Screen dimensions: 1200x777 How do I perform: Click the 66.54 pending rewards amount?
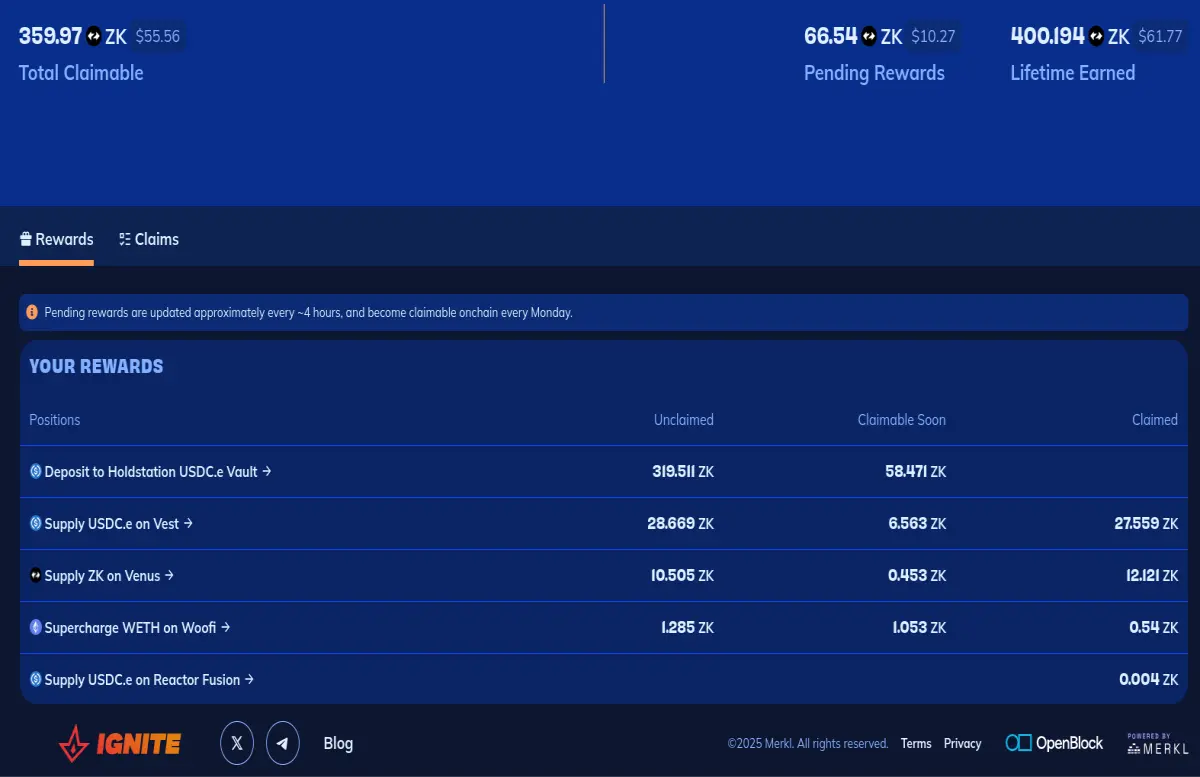[831, 37]
